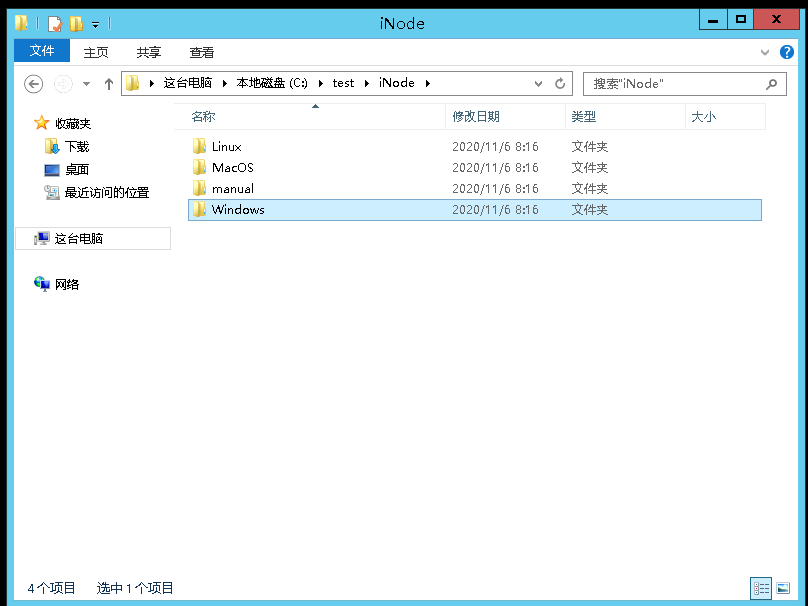Viewport: 808px width, 606px height.
Task: Click the manual folder name
Action: 233,189
